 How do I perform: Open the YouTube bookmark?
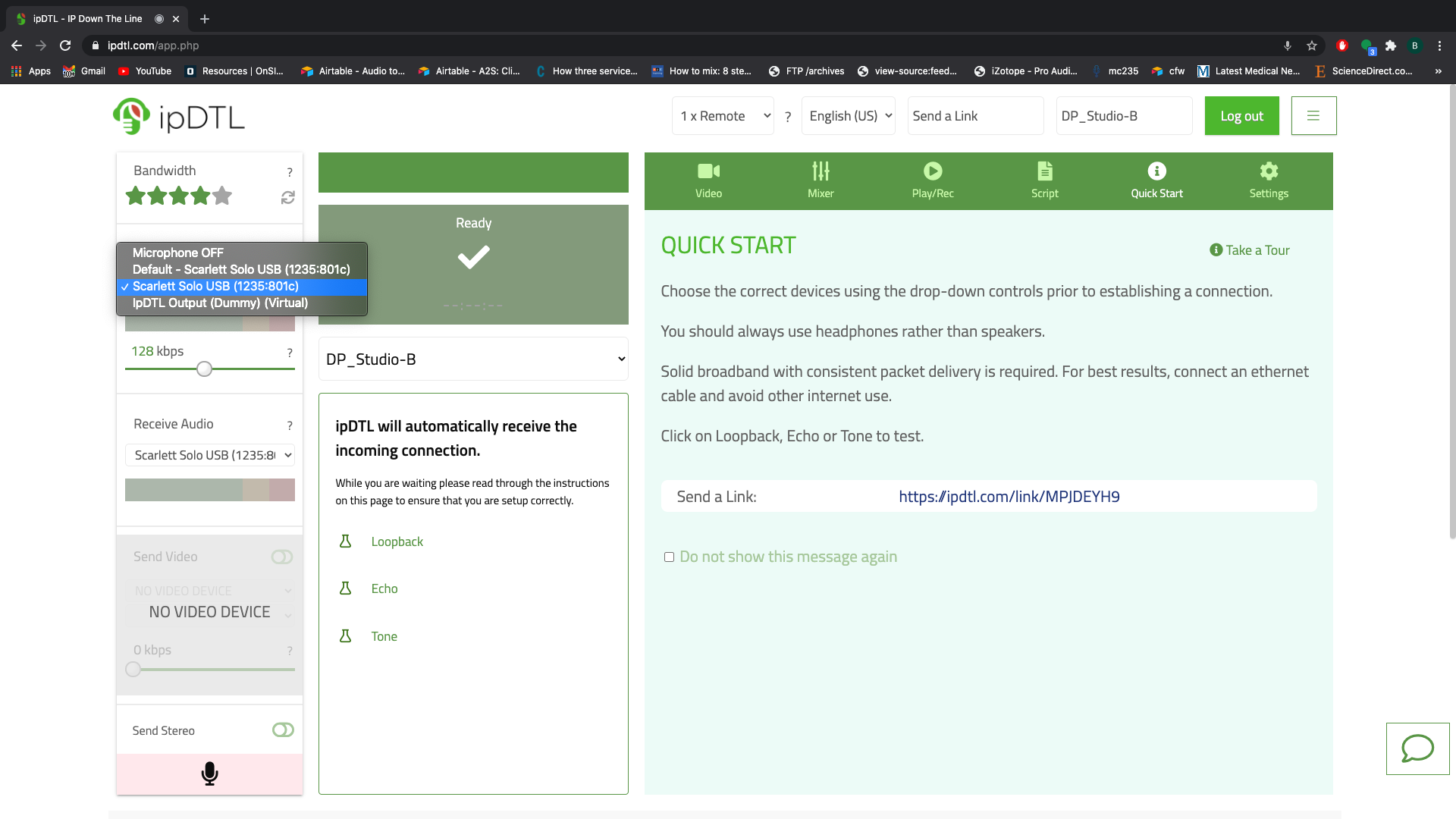[x=145, y=71]
